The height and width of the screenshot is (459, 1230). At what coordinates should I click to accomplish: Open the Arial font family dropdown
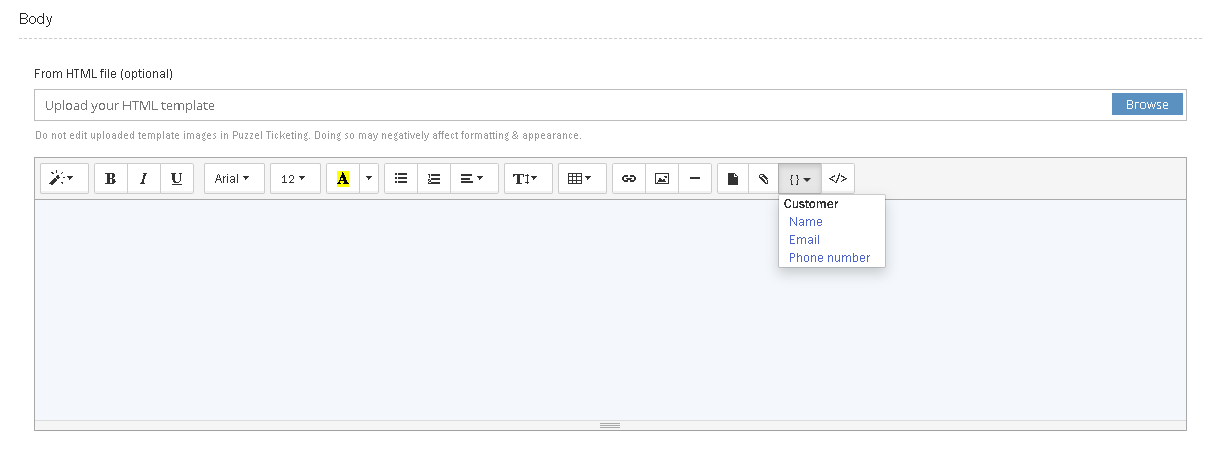pos(234,179)
